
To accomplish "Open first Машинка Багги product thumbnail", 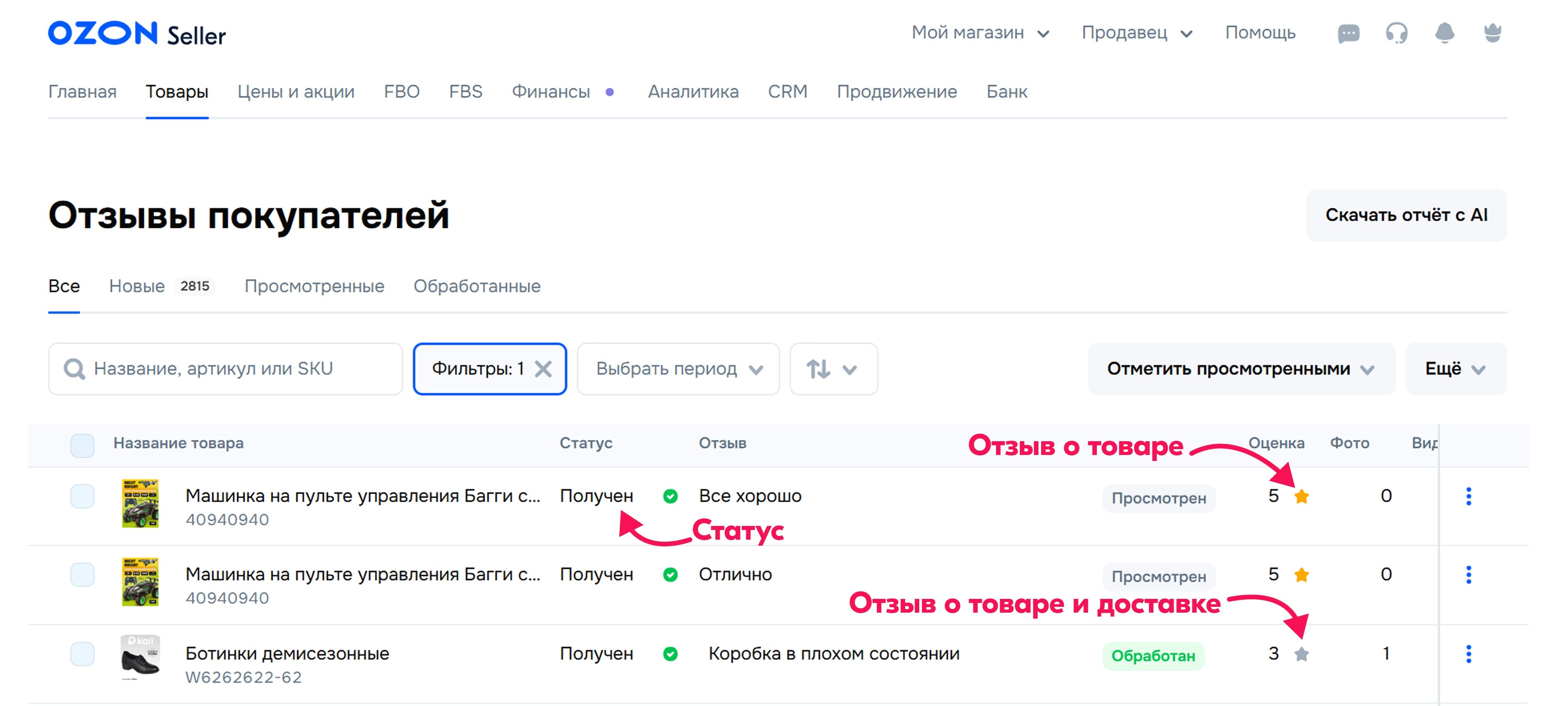I will click(x=140, y=503).
